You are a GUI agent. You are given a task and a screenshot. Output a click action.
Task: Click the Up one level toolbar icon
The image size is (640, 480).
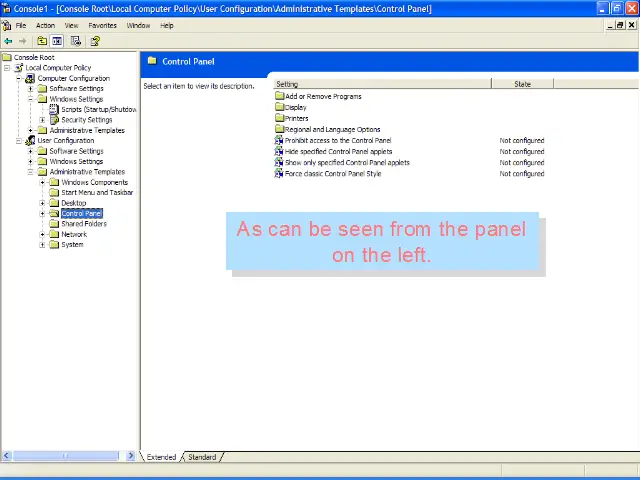coord(42,41)
